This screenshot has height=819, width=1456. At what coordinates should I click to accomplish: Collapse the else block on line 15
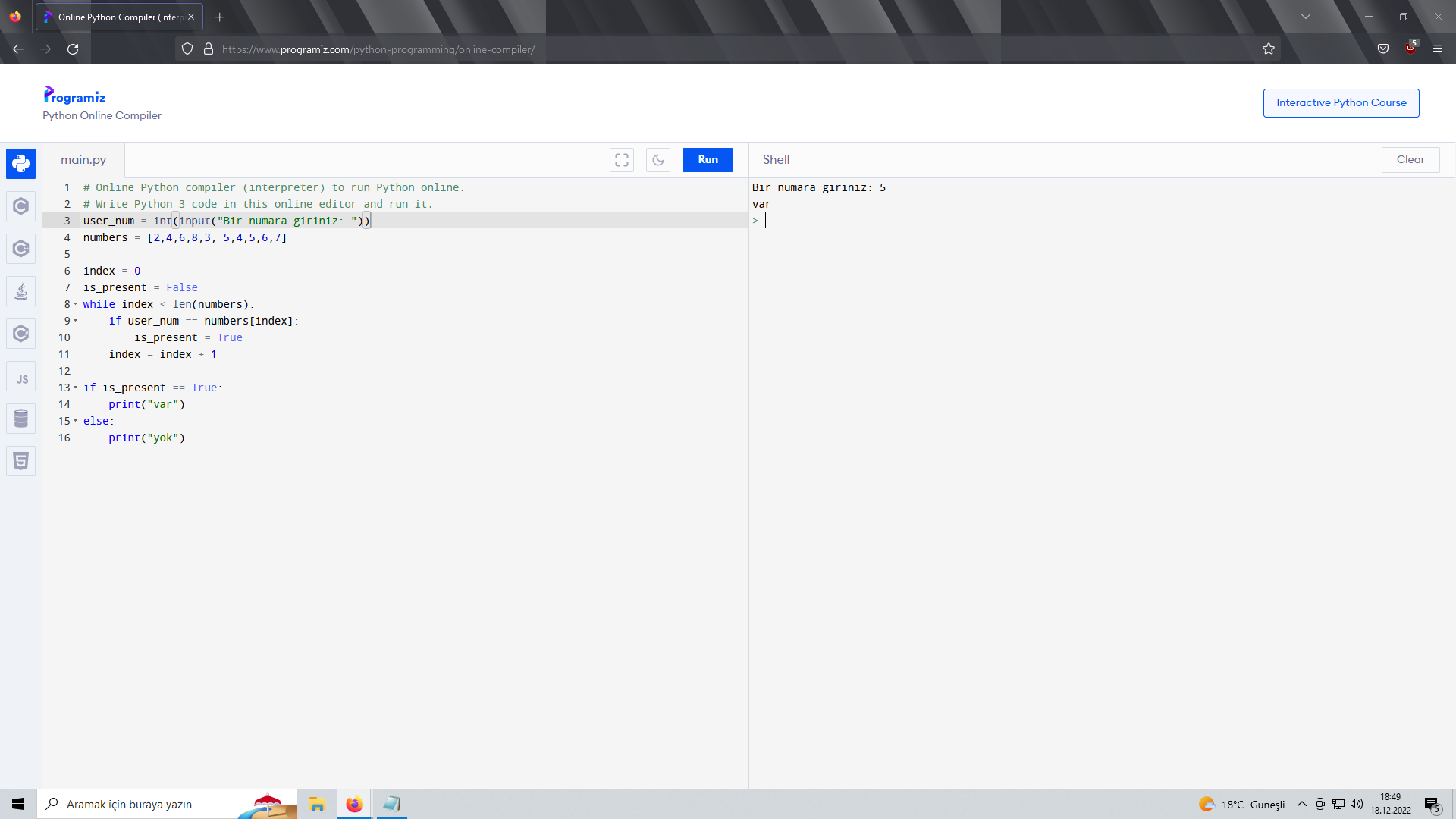click(76, 421)
